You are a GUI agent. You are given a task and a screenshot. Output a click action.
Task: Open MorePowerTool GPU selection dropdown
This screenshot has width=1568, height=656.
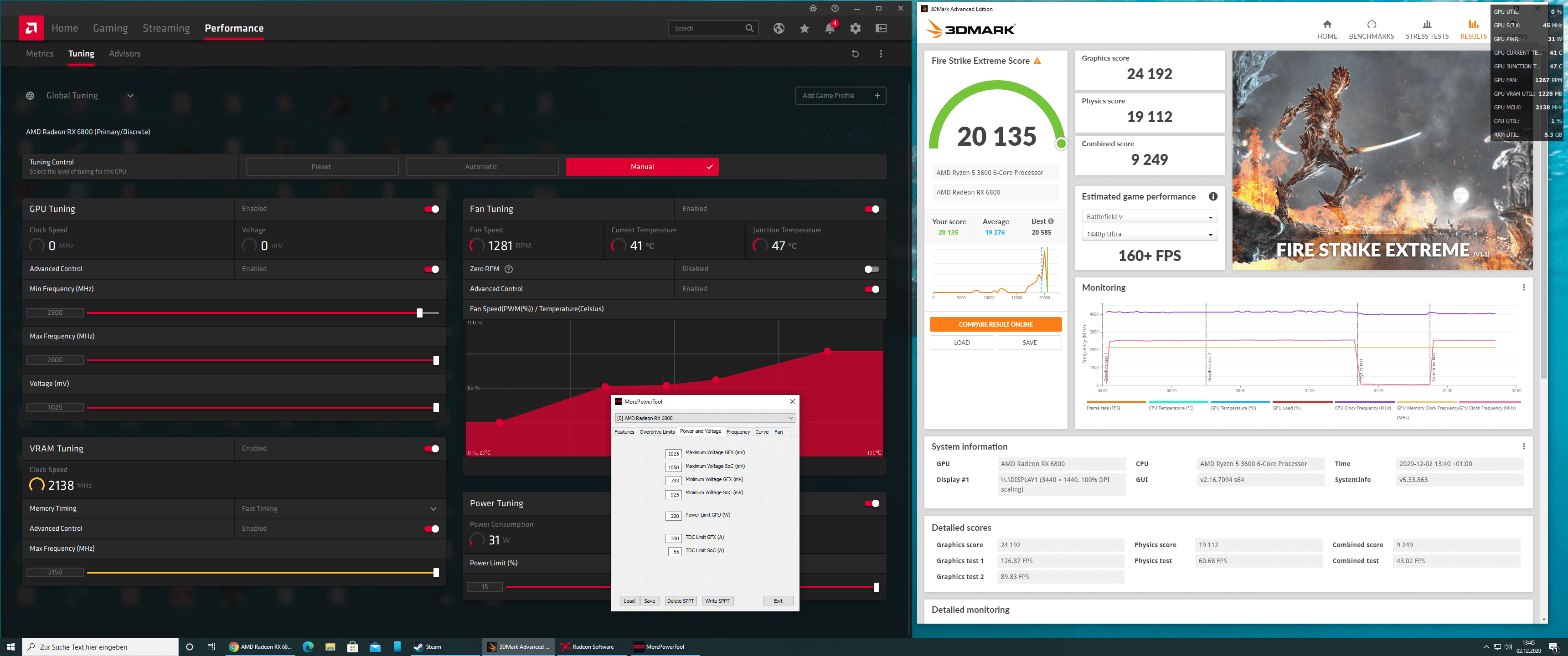click(705, 418)
